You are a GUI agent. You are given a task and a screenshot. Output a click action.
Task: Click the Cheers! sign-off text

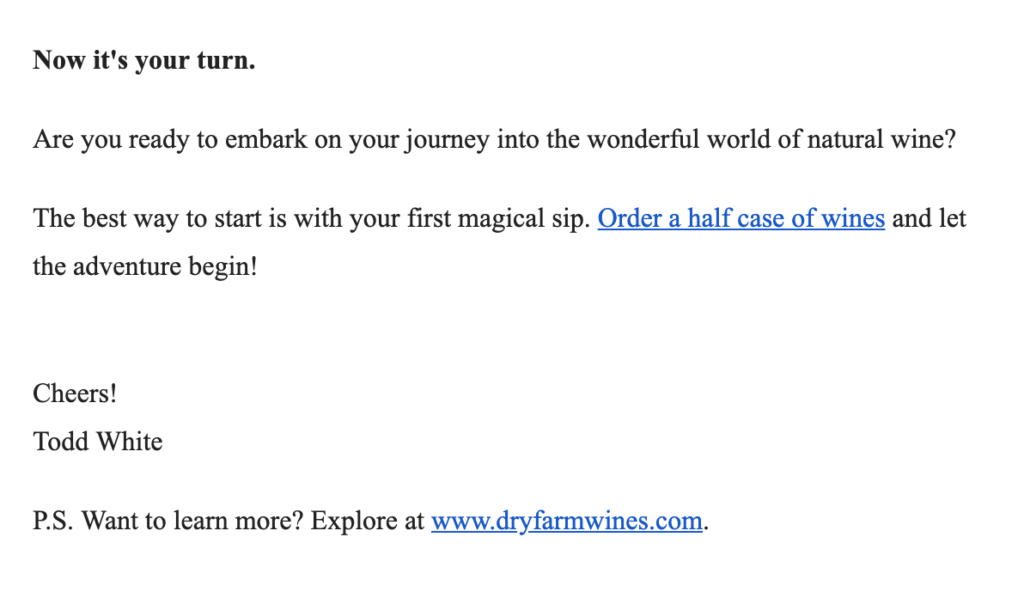tap(75, 394)
